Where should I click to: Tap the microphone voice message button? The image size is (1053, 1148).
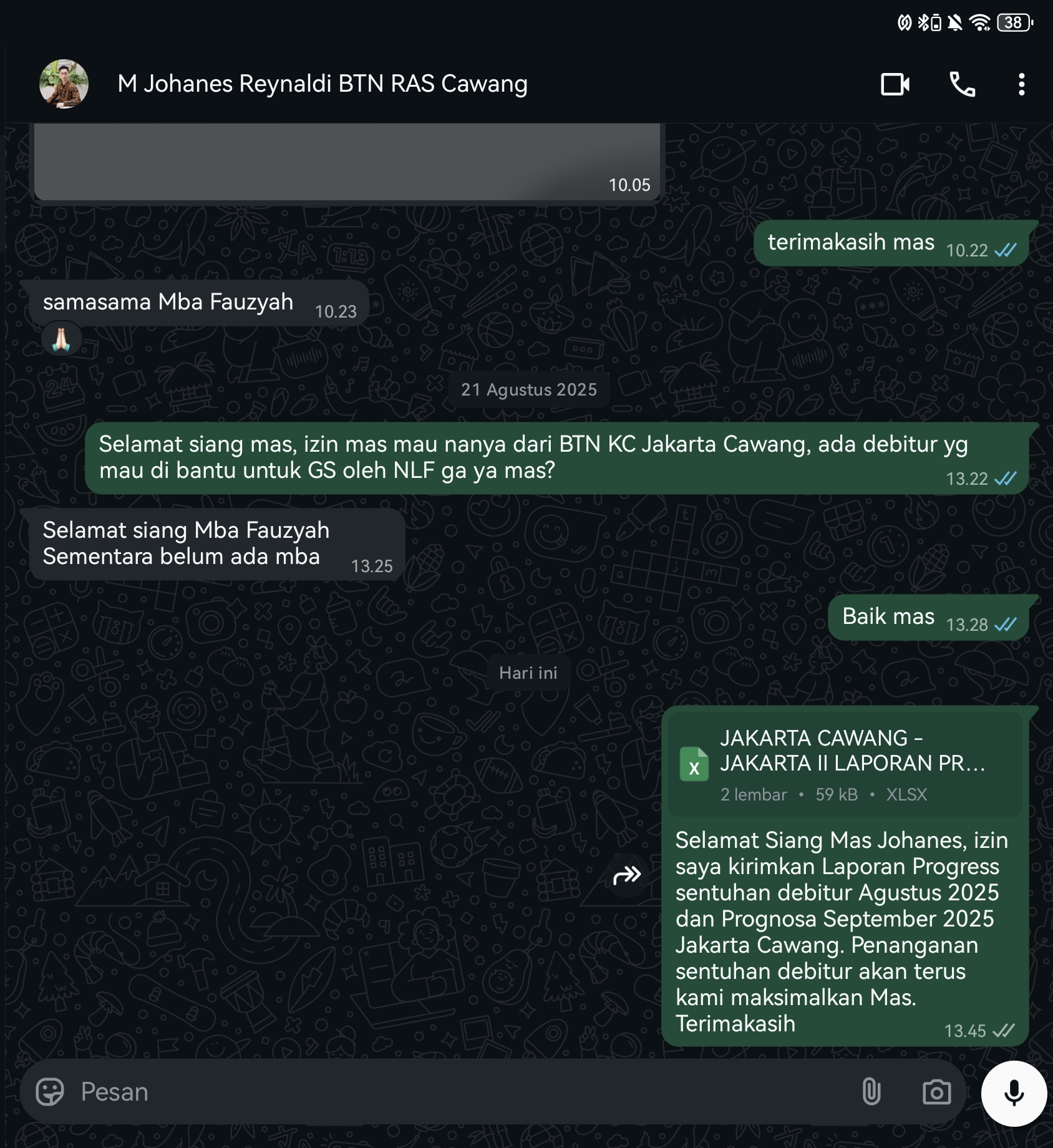point(1014,1093)
